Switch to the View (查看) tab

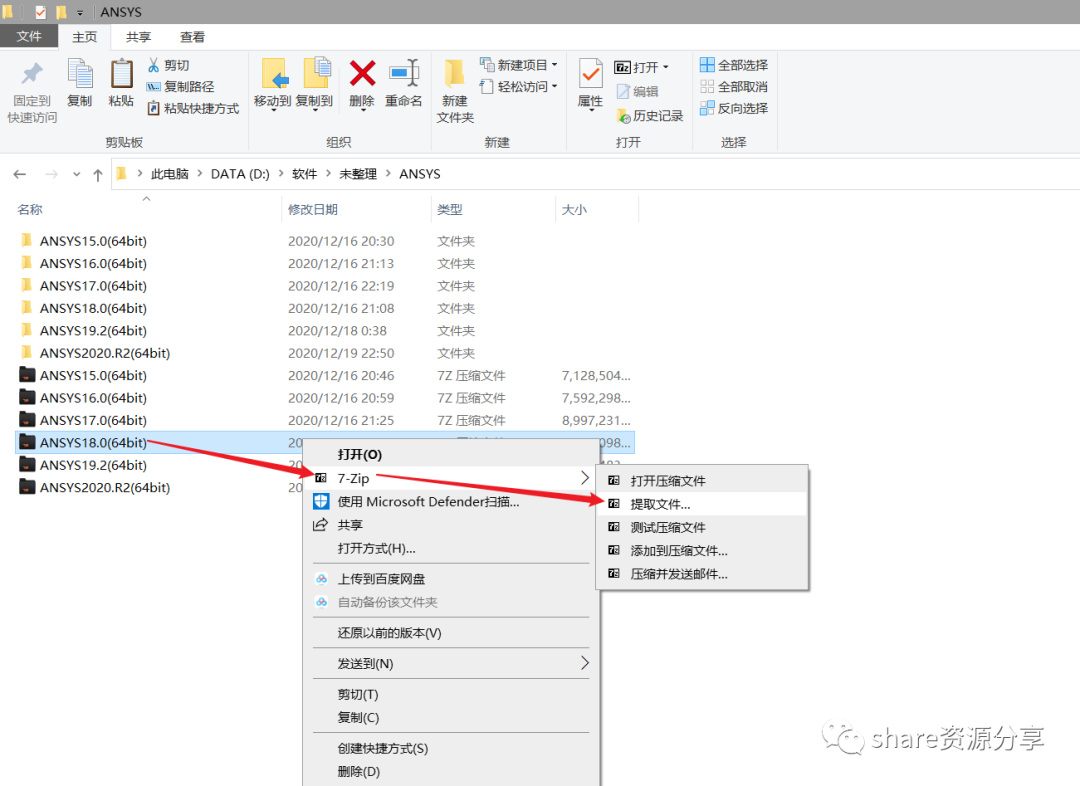tap(192, 37)
